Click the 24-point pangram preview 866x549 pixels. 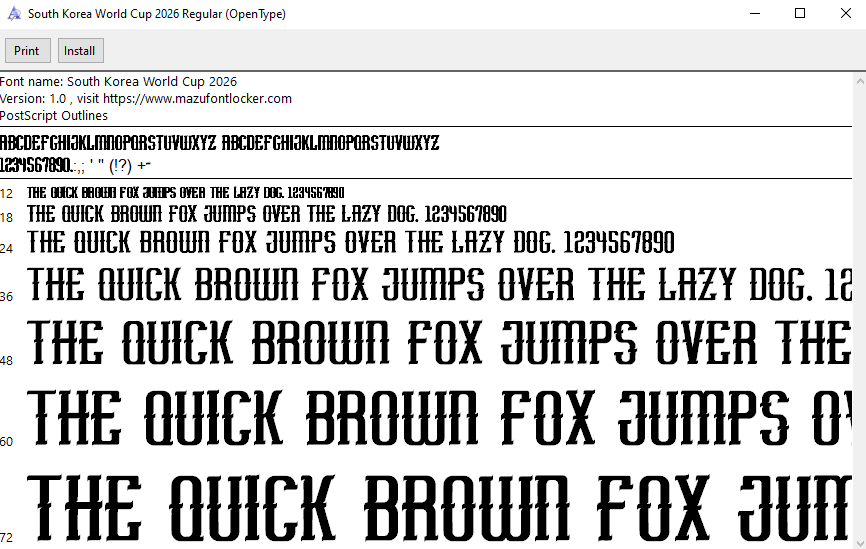pos(351,242)
